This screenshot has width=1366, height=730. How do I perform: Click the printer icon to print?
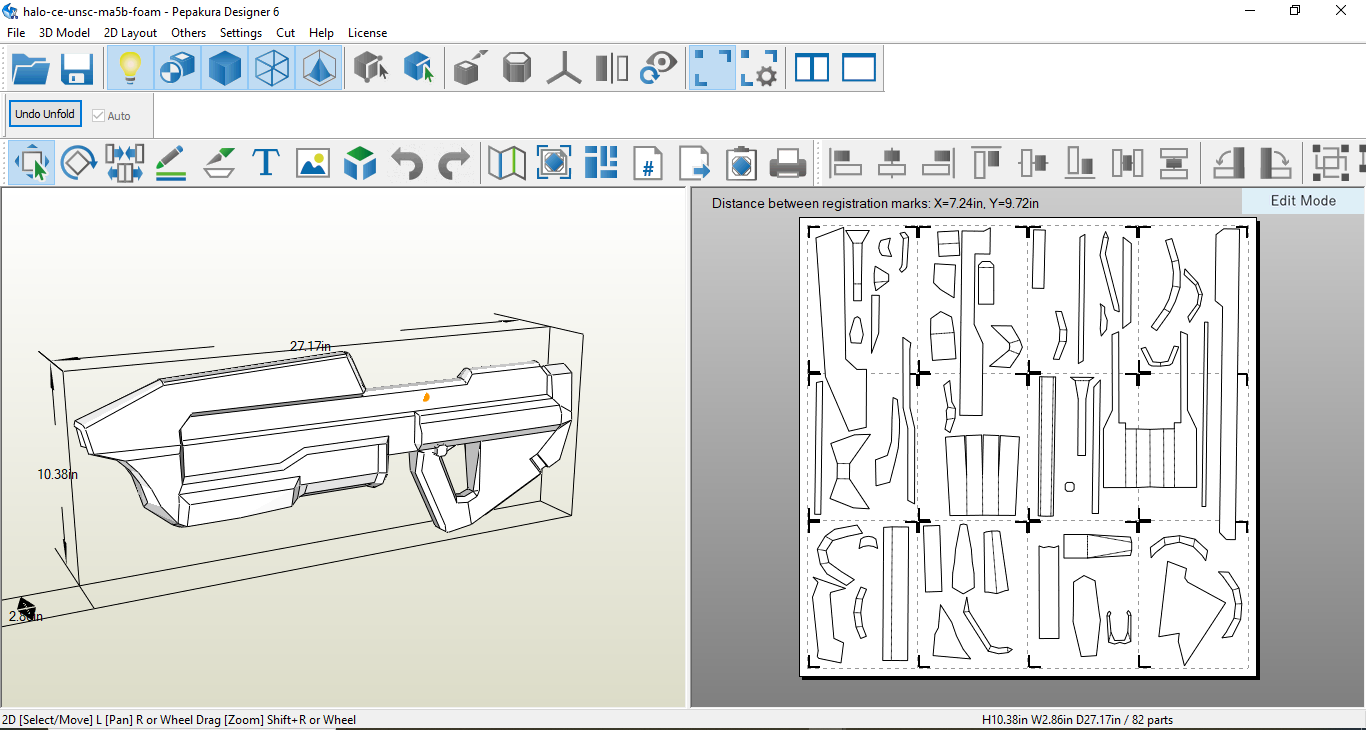pyautogui.click(x=787, y=162)
